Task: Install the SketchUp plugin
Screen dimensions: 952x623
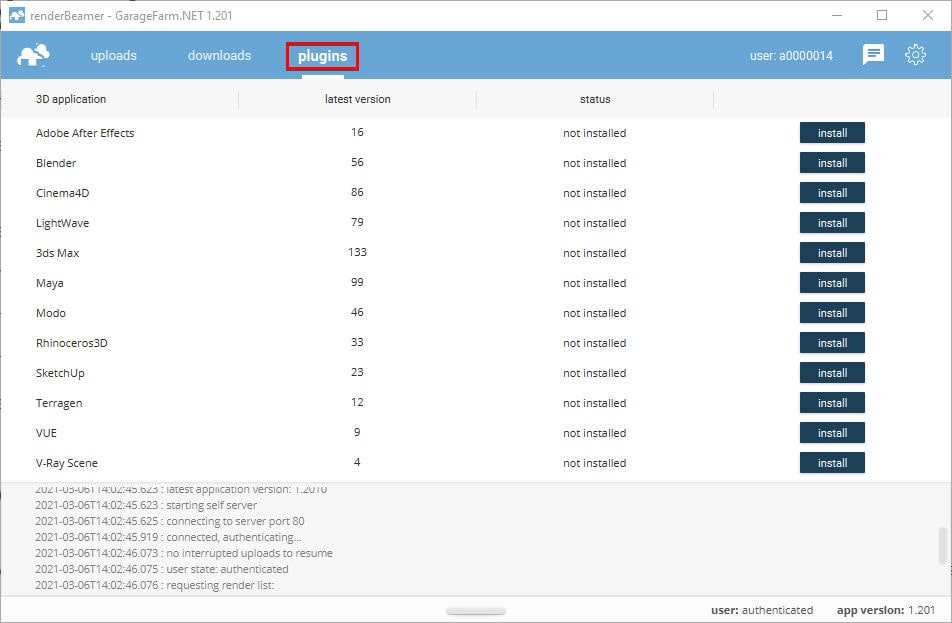Action: [832, 373]
